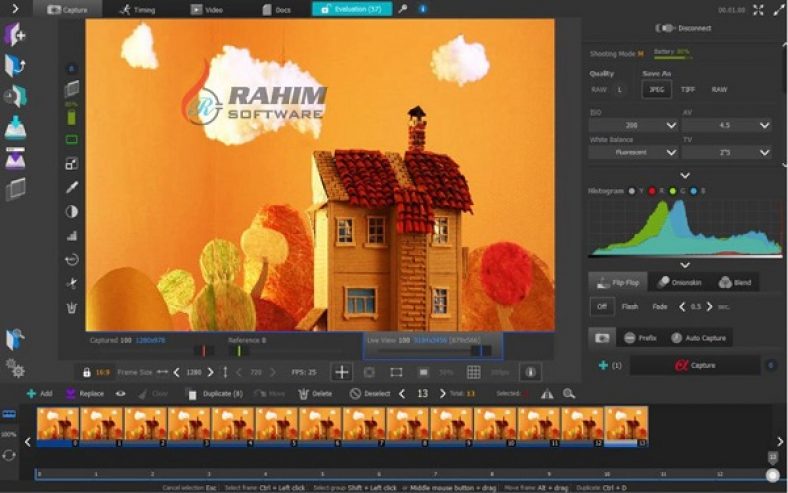This screenshot has height=493, width=788.
Task: Click the key icon in top bar
Action: [x=403, y=9]
